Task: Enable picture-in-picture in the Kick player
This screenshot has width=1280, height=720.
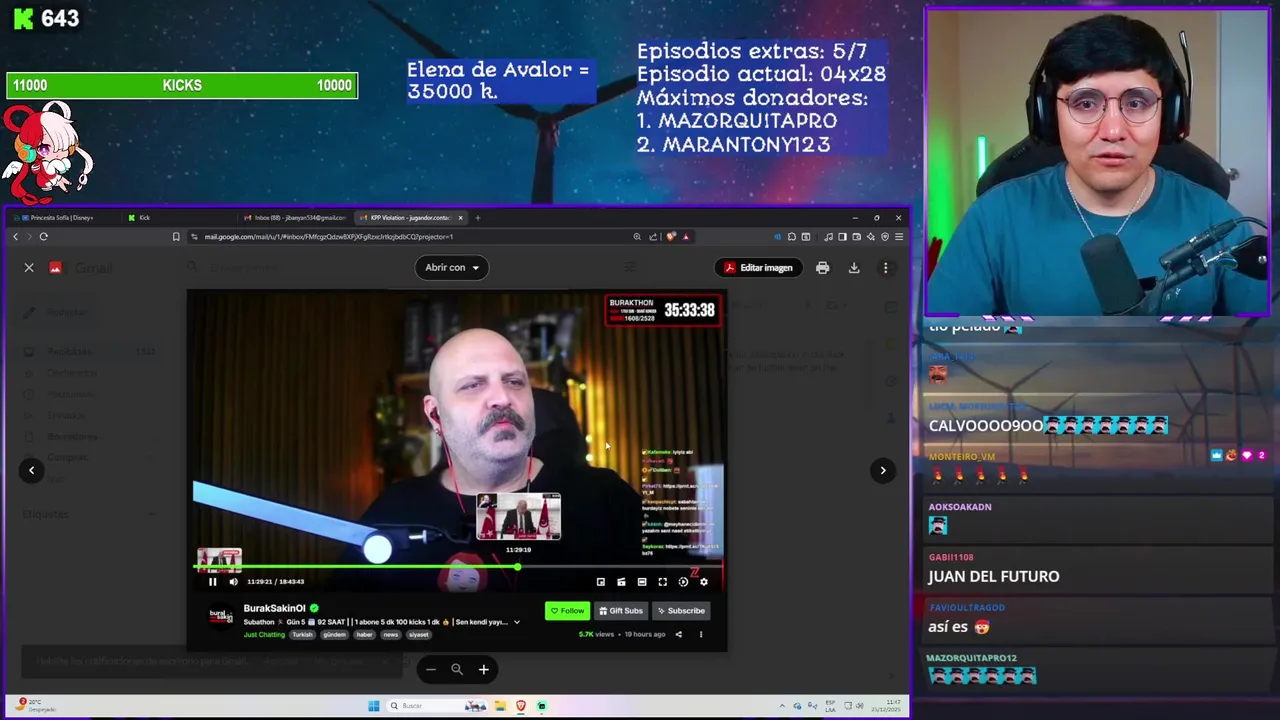Action: pos(600,582)
